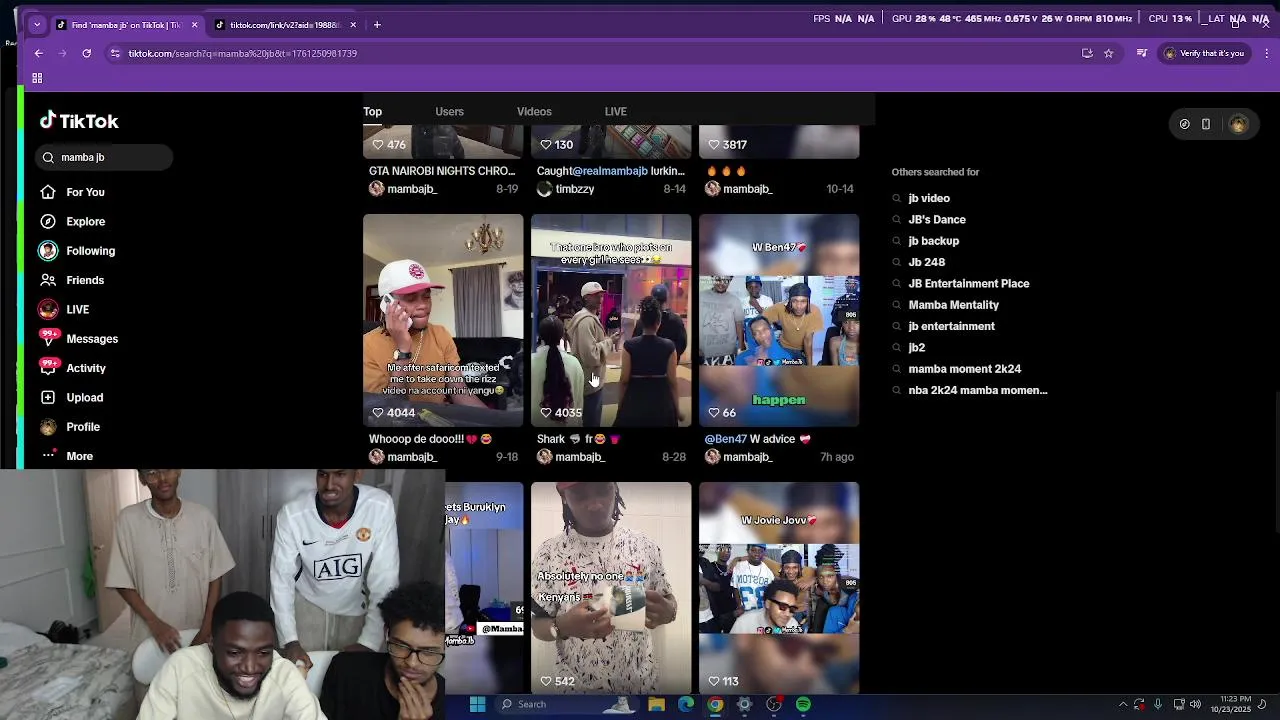Search for suggested term 'jb video'
The width and height of the screenshot is (1280, 720).
(x=929, y=198)
